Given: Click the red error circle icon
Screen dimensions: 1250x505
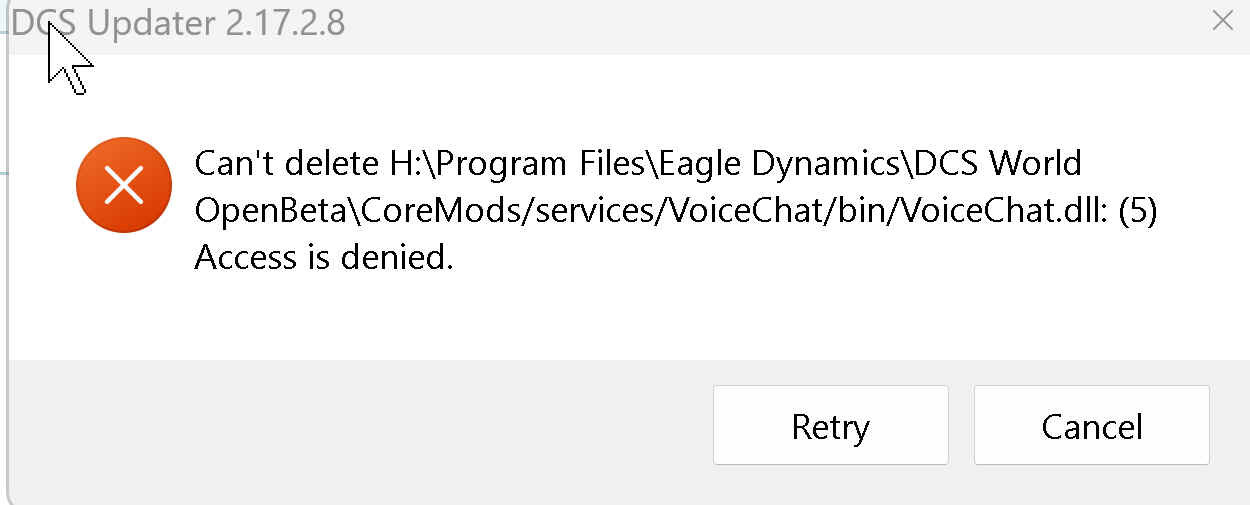Looking at the screenshot, I should pyautogui.click(x=124, y=185).
